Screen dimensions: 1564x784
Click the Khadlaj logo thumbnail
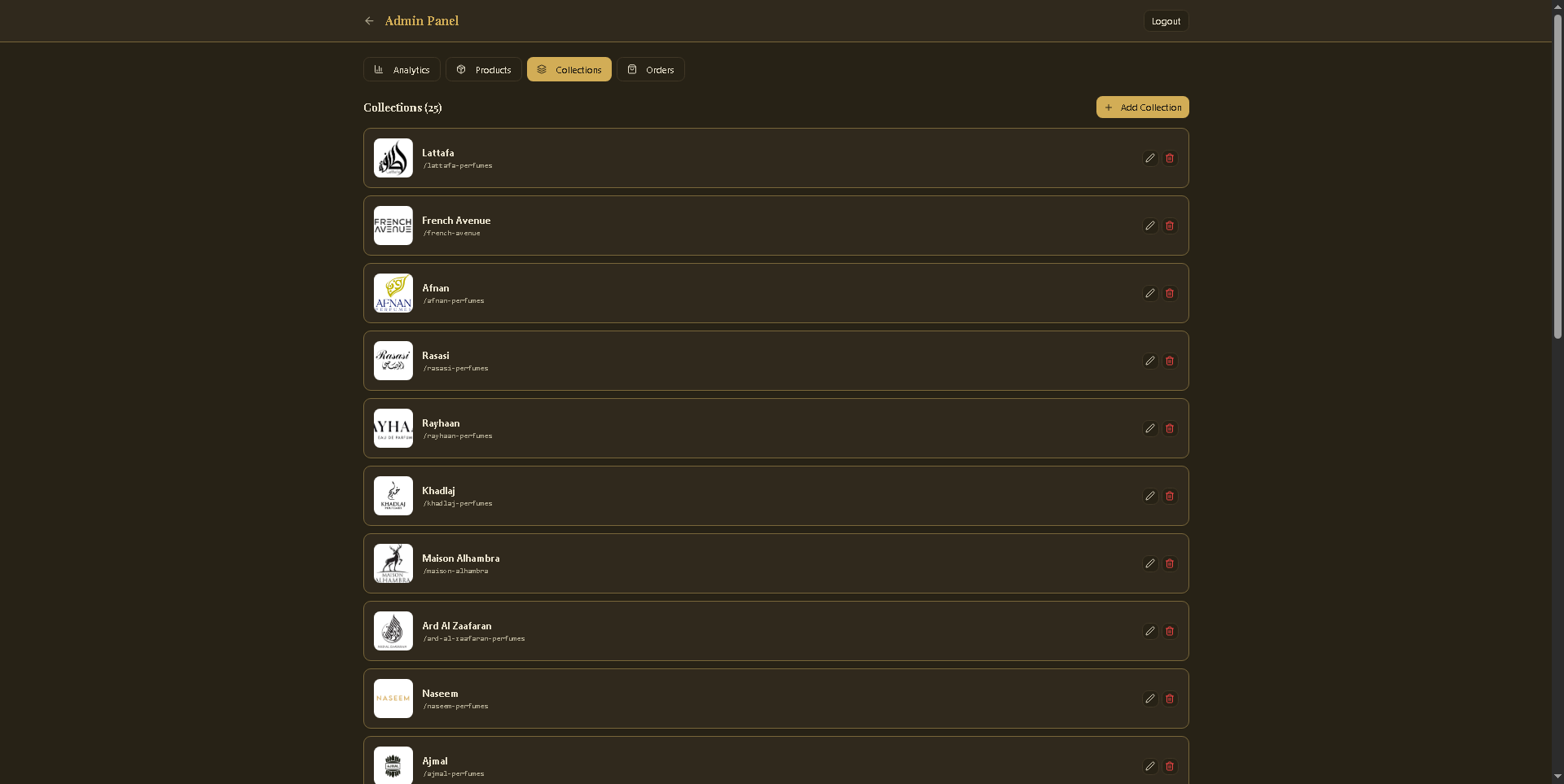point(393,496)
